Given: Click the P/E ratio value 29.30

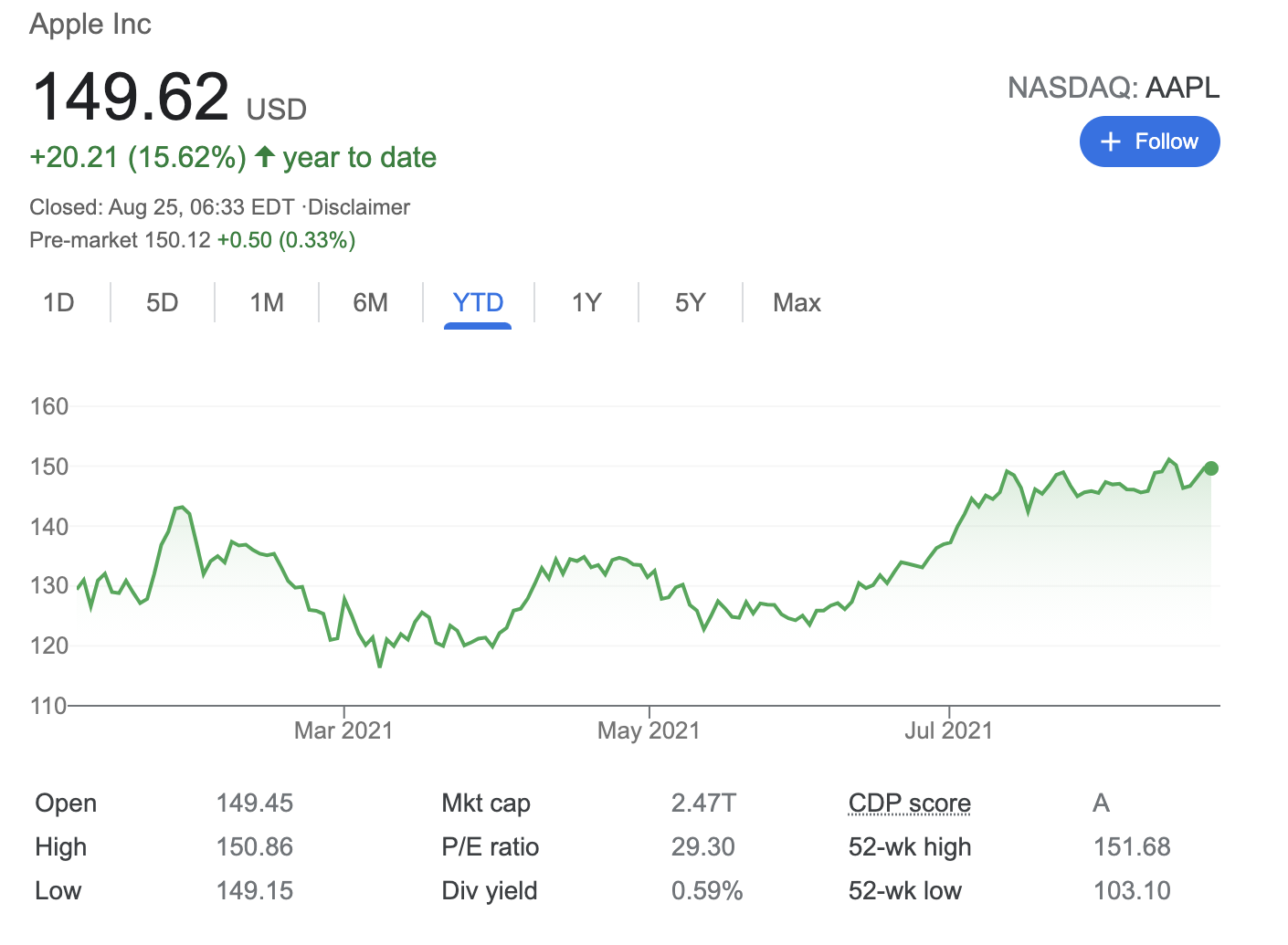Looking at the screenshot, I should 703,847.
